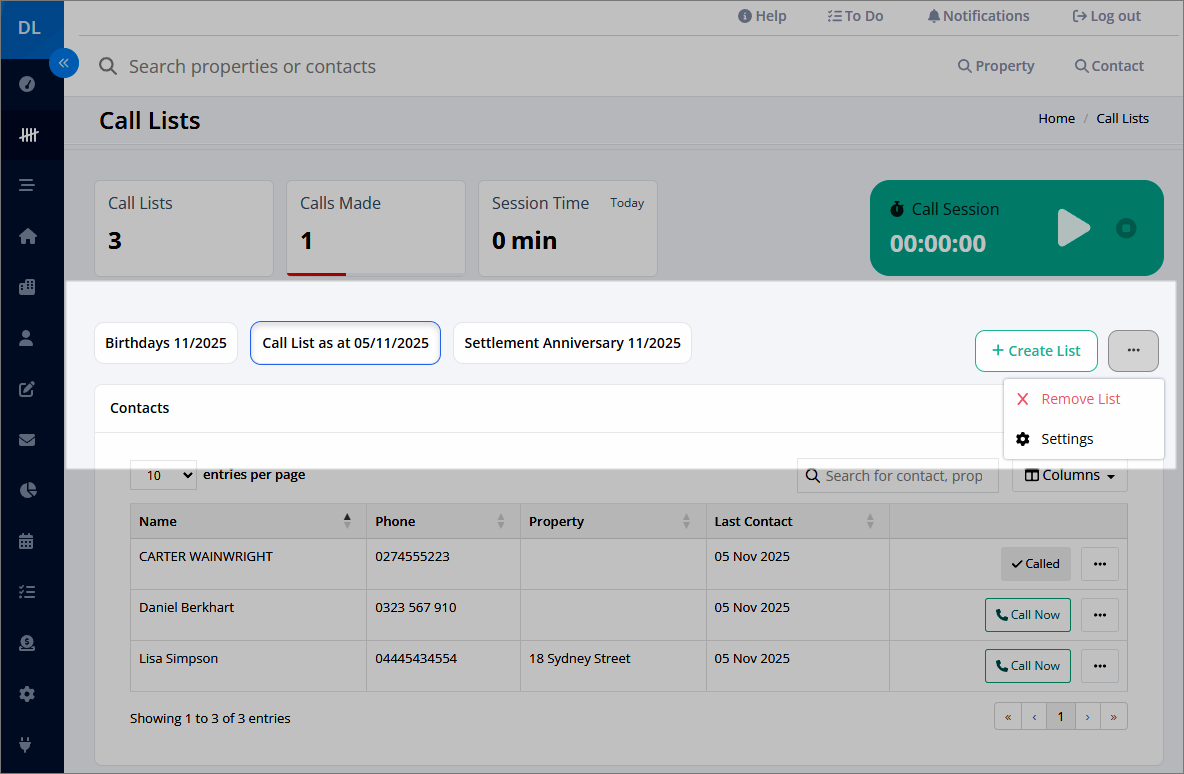Viewport: 1184px width, 774px height.
Task: Open the calendar icon in the sidebar
Action: pos(27,541)
